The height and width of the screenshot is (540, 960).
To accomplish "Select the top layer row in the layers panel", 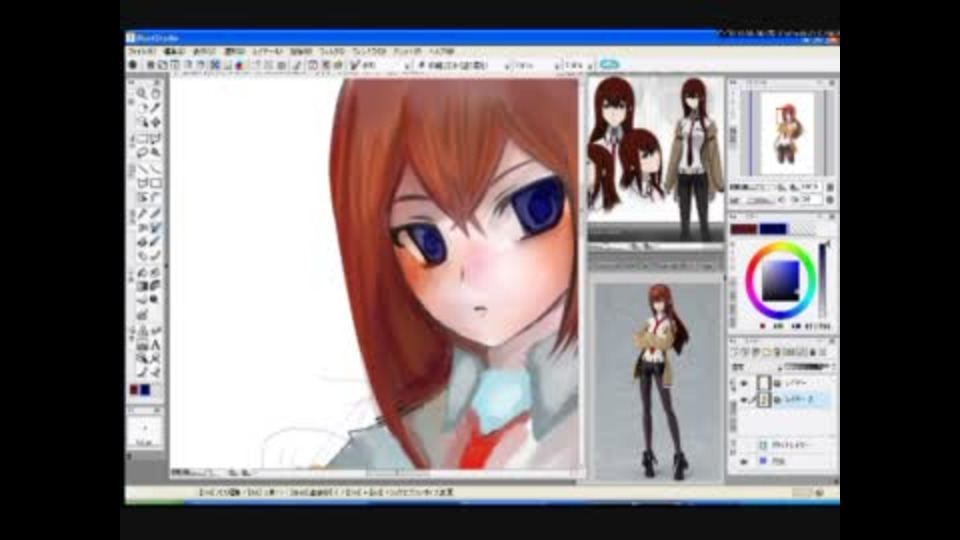I will point(784,383).
